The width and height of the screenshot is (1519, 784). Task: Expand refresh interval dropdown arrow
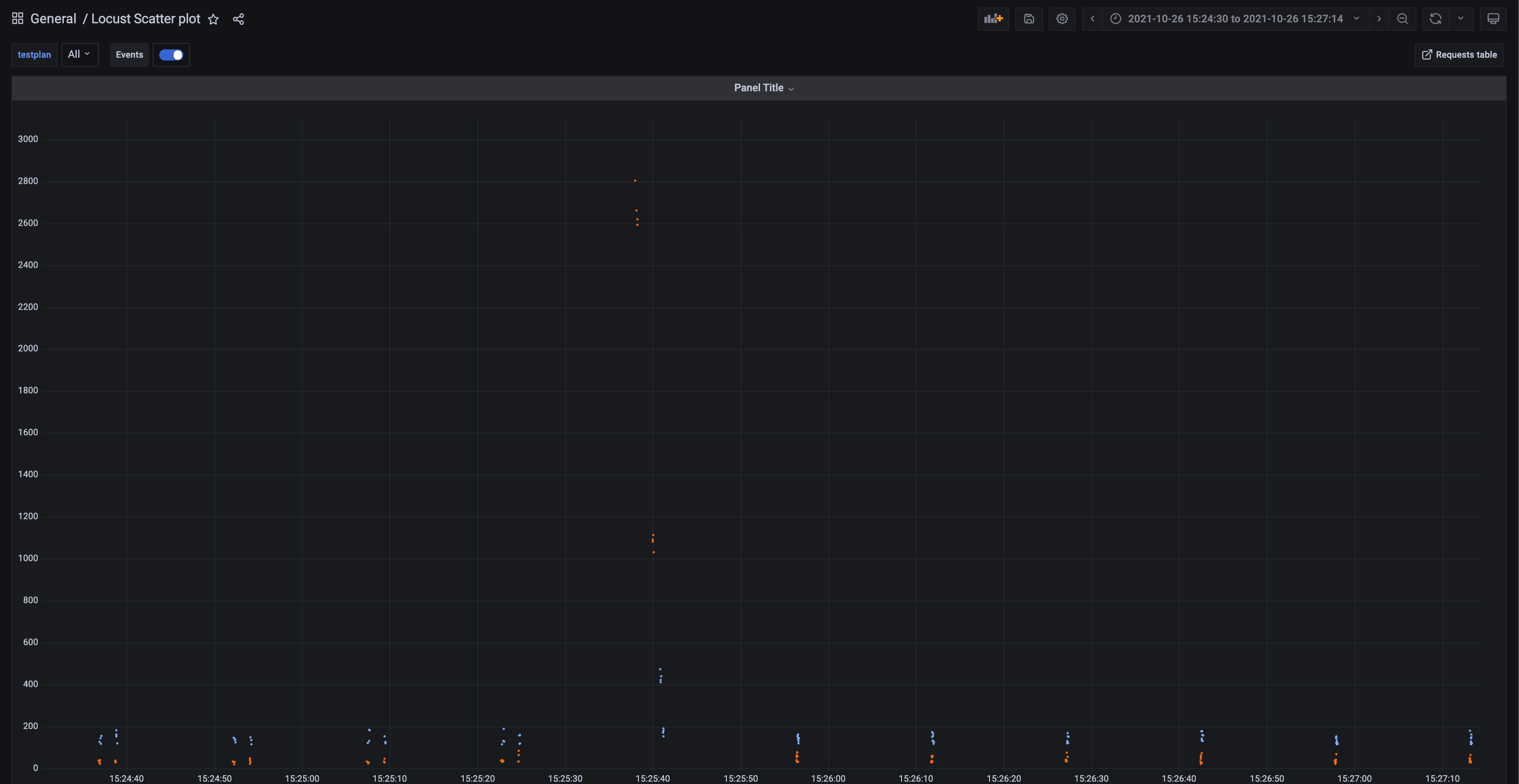(x=1461, y=19)
